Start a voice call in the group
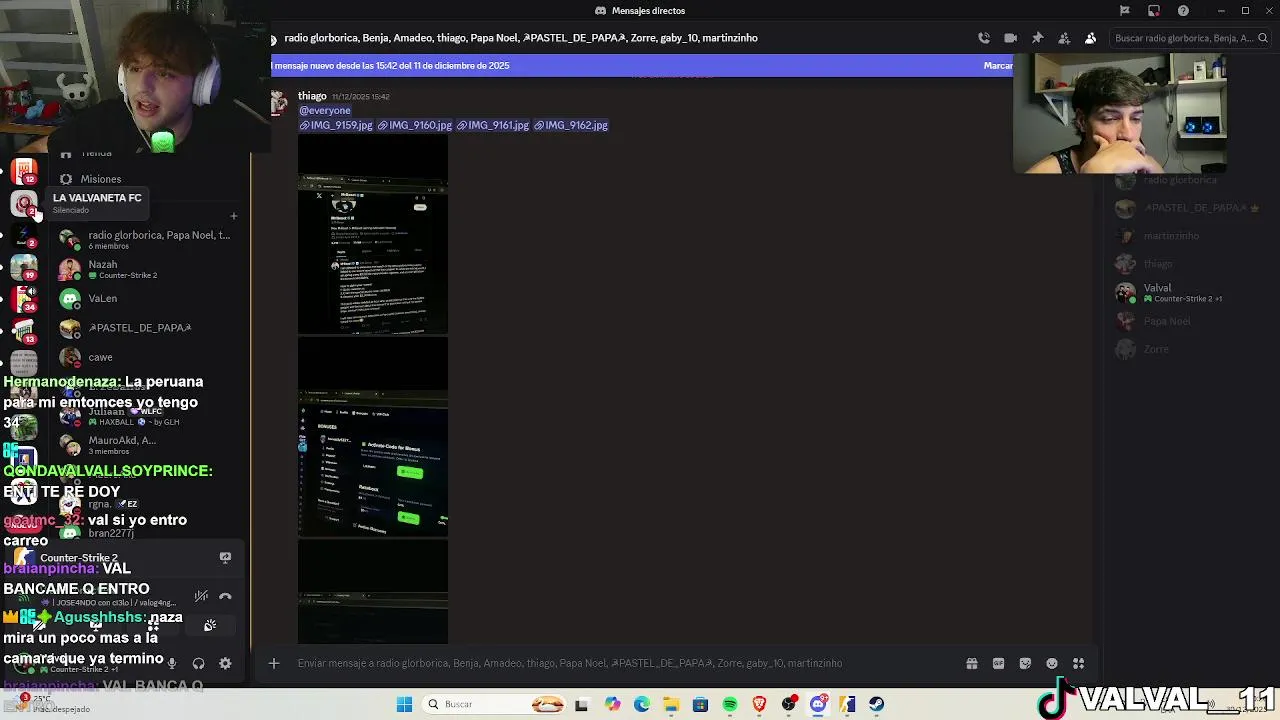1280x720 pixels. [x=984, y=38]
